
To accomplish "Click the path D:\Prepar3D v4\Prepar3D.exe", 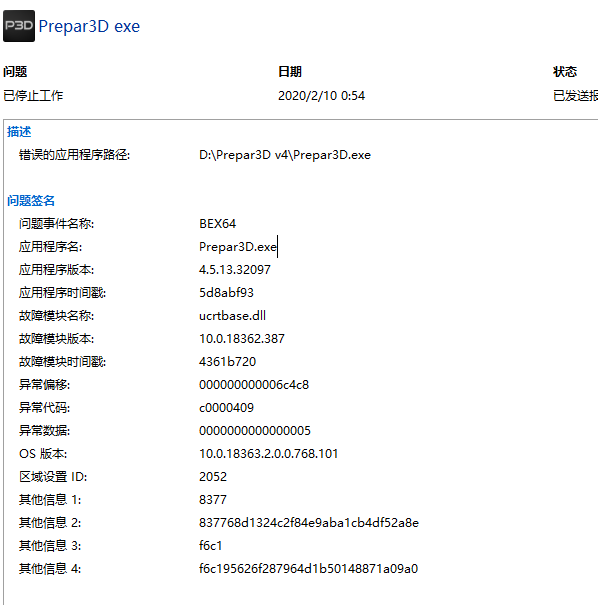I will tap(285, 155).
